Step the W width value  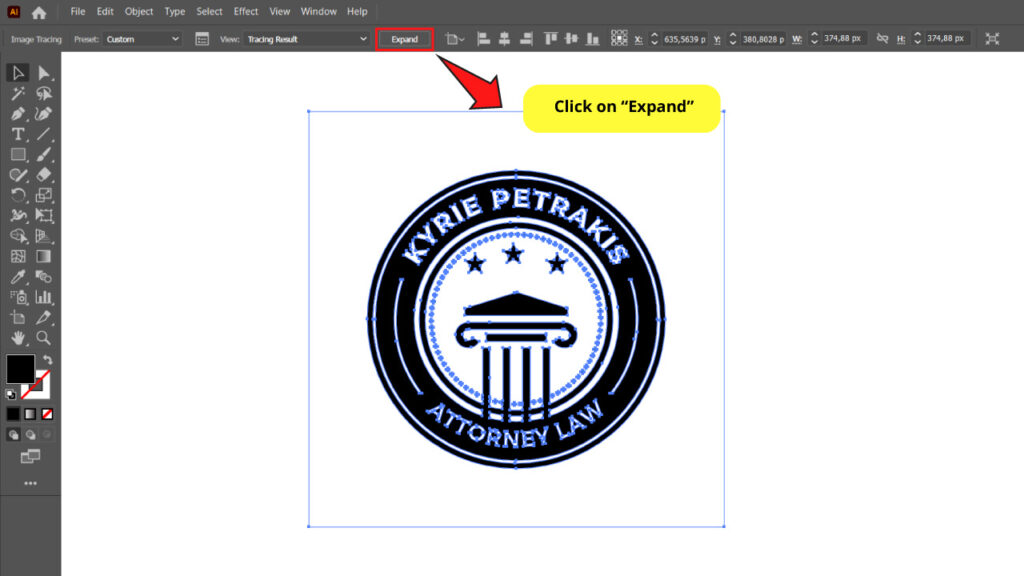[814, 39]
